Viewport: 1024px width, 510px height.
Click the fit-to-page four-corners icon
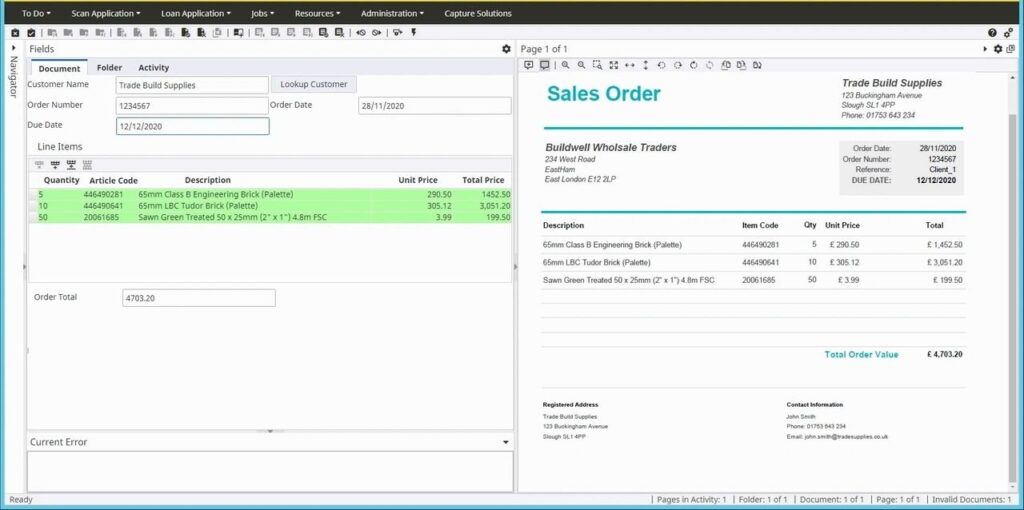point(613,65)
